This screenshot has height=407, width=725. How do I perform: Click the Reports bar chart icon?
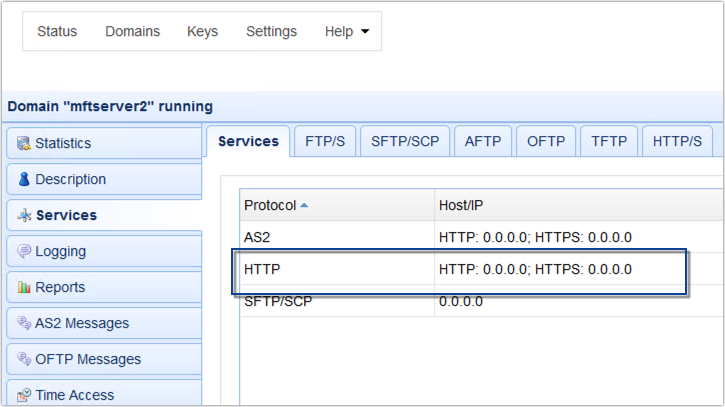(24, 287)
